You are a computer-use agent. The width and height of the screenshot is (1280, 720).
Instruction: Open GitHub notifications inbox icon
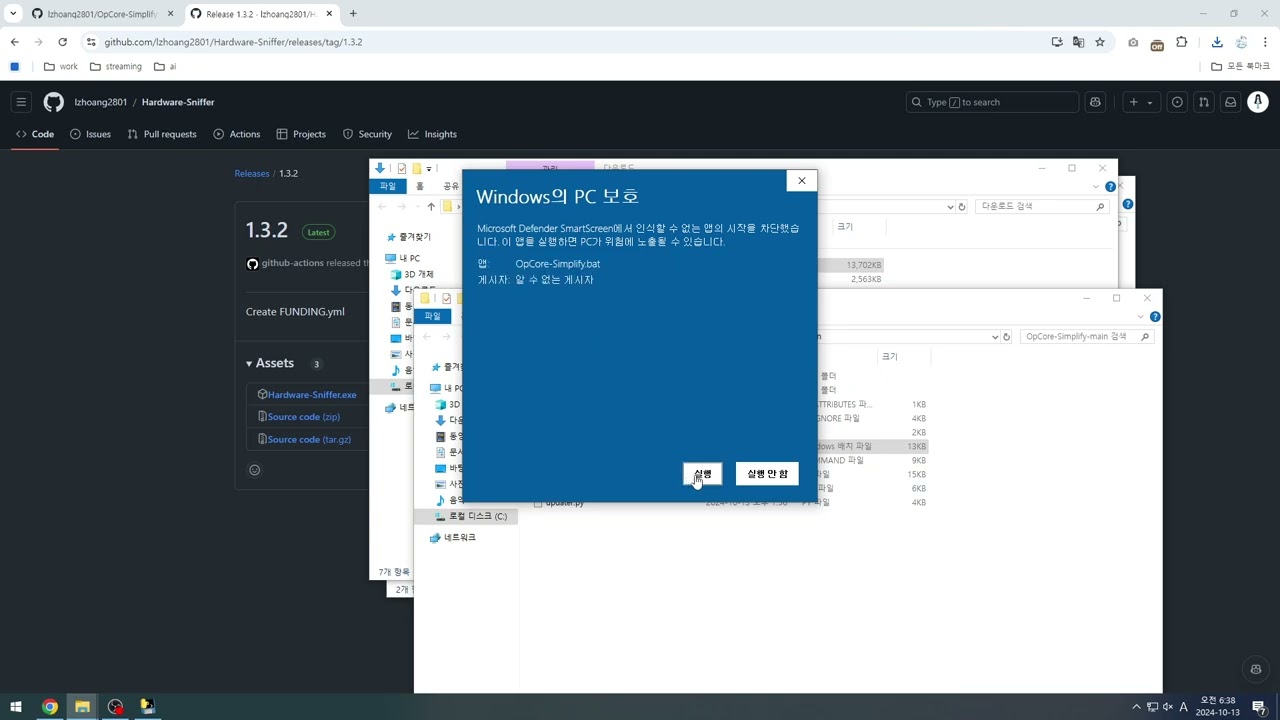coord(1231,102)
